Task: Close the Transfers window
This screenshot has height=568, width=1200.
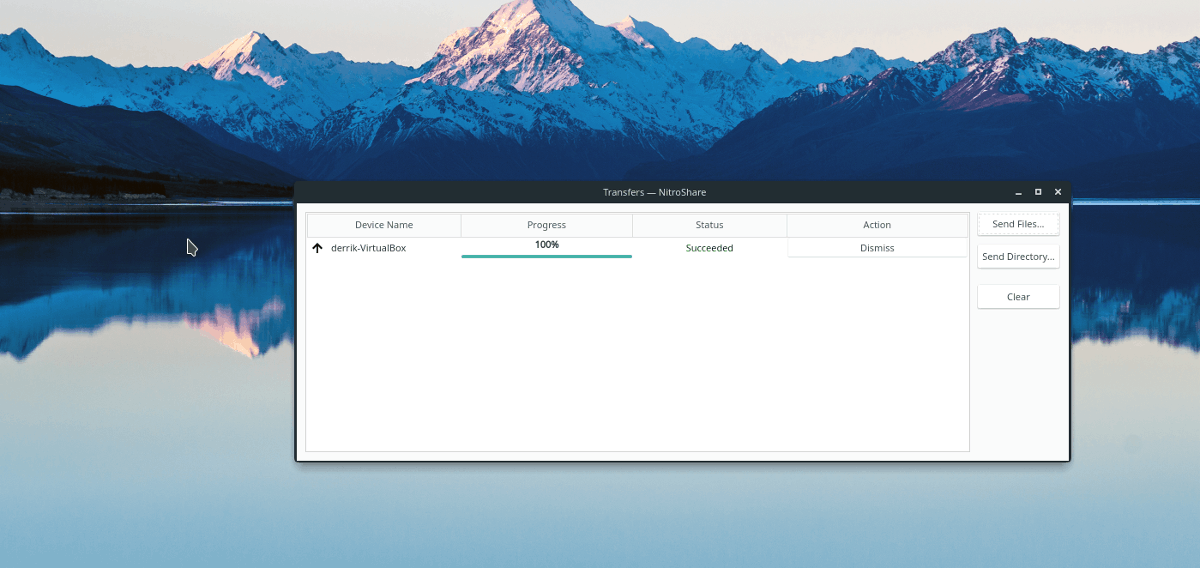Action: (x=1058, y=192)
